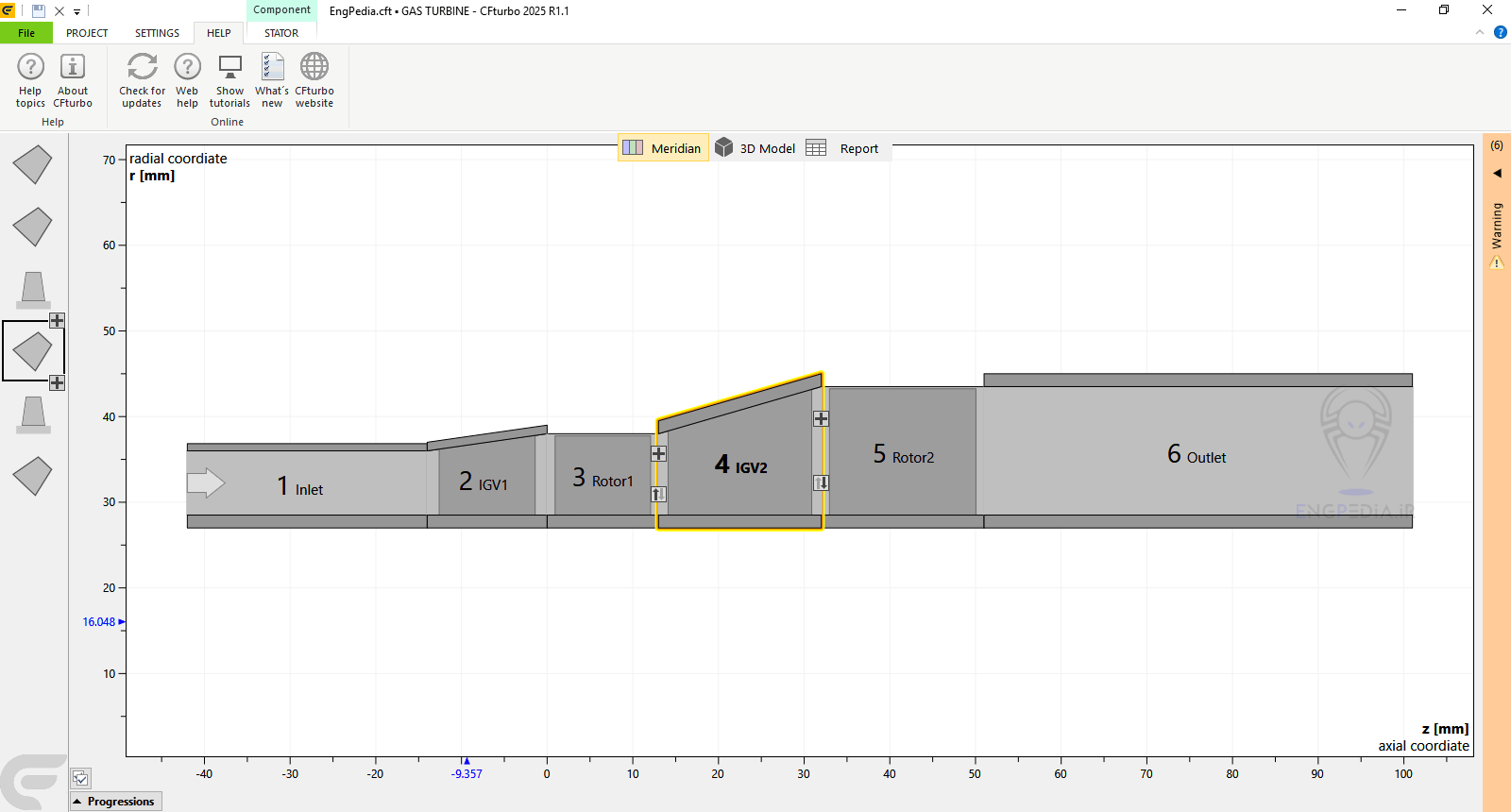Click the 16.048 radial coordinate marker

point(103,622)
